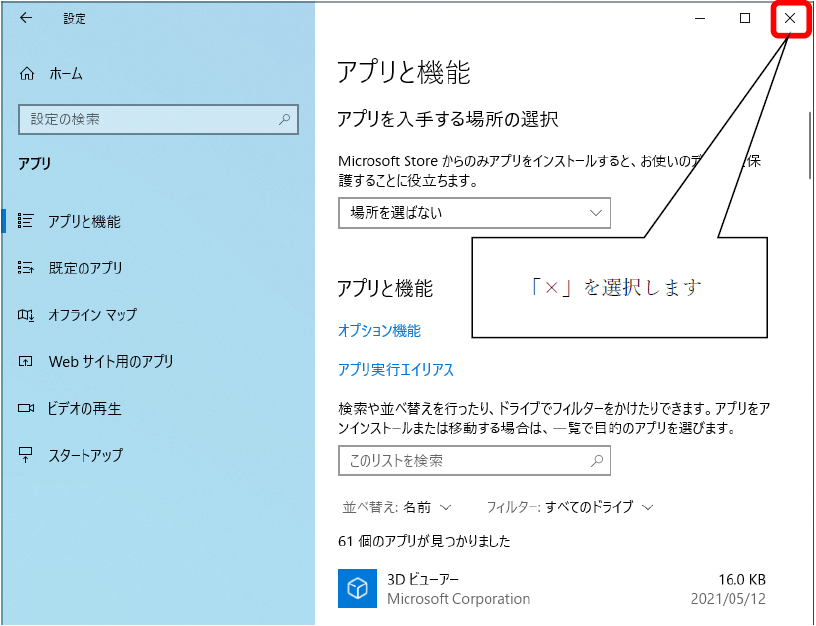Click the Web サイト用のアプリ sidebar icon

coord(27,362)
